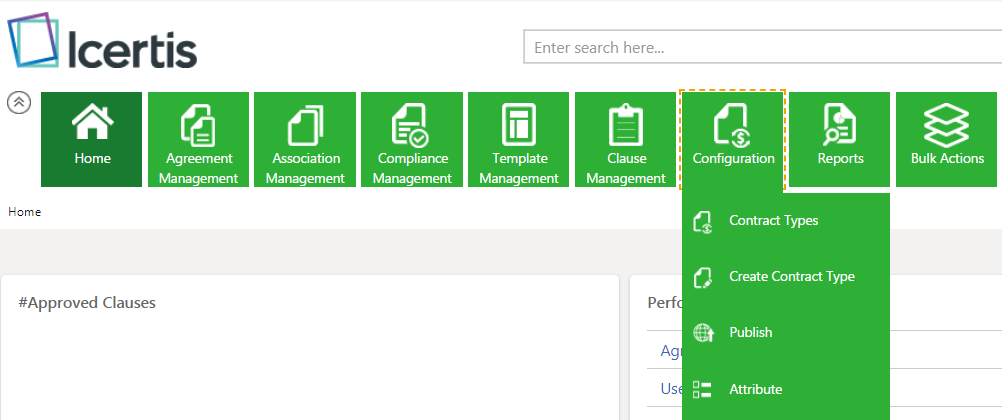This screenshot has width=1002, height=420.
Task: Click the list icon beside Attribute
Action: (702, 389)
